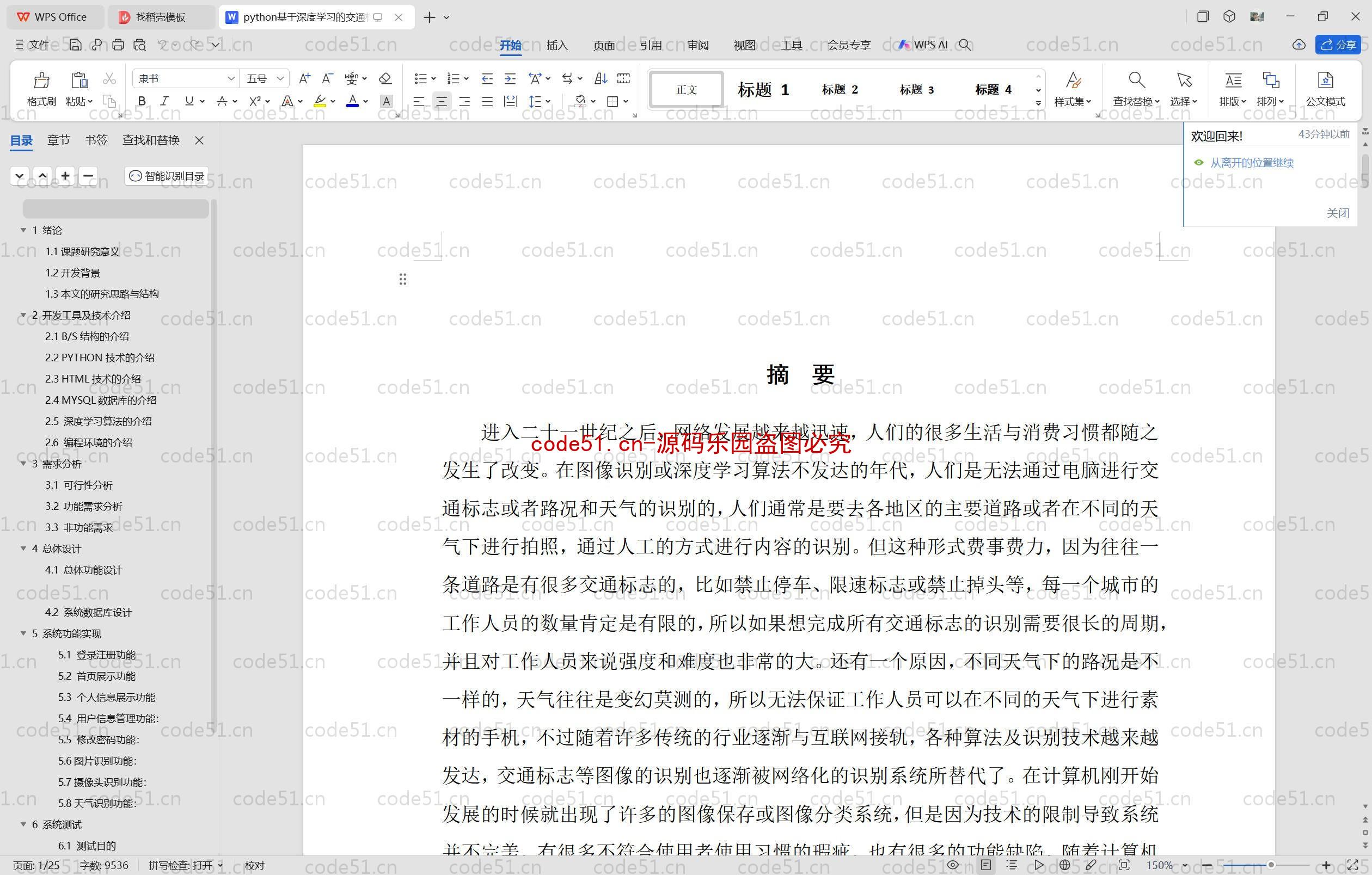The image size is (1372, 875).
Task: Justify paragraph text
Action: [x=487, y=101]
